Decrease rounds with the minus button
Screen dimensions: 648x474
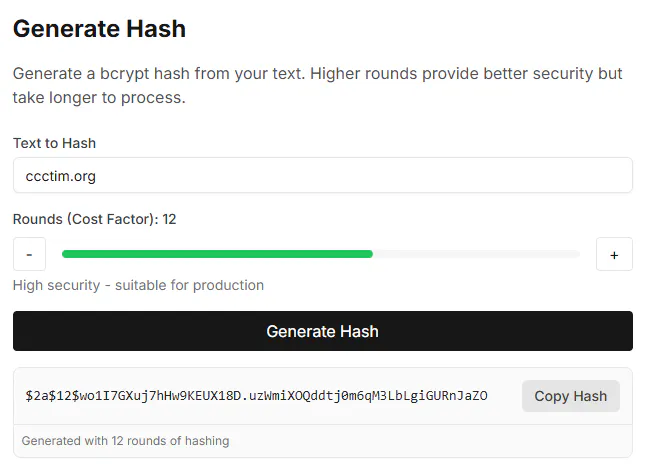coord(29,254)
